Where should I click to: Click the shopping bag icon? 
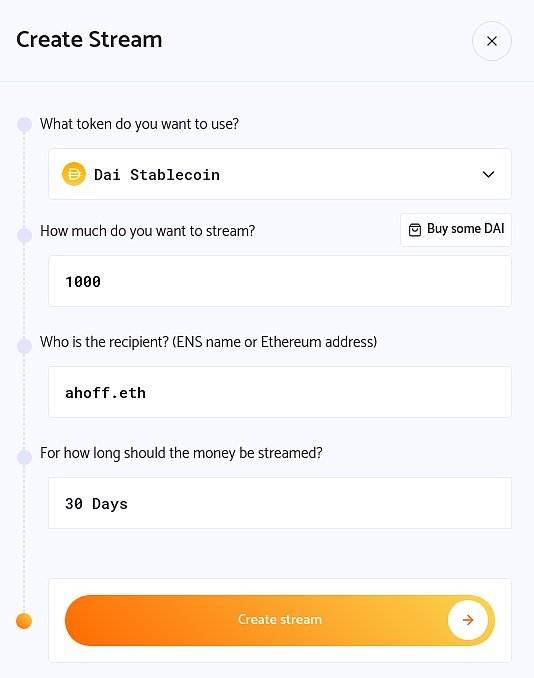(415, 230)
